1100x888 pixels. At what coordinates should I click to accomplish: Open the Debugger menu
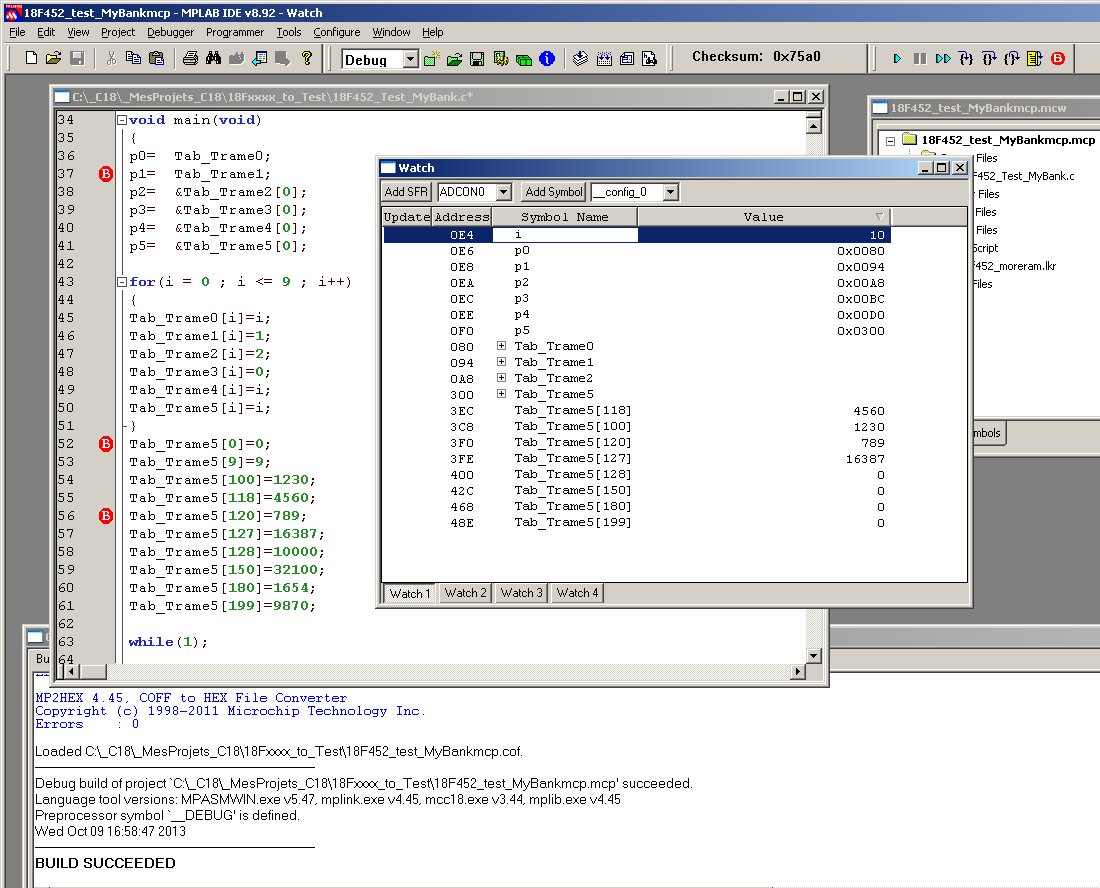170,32
